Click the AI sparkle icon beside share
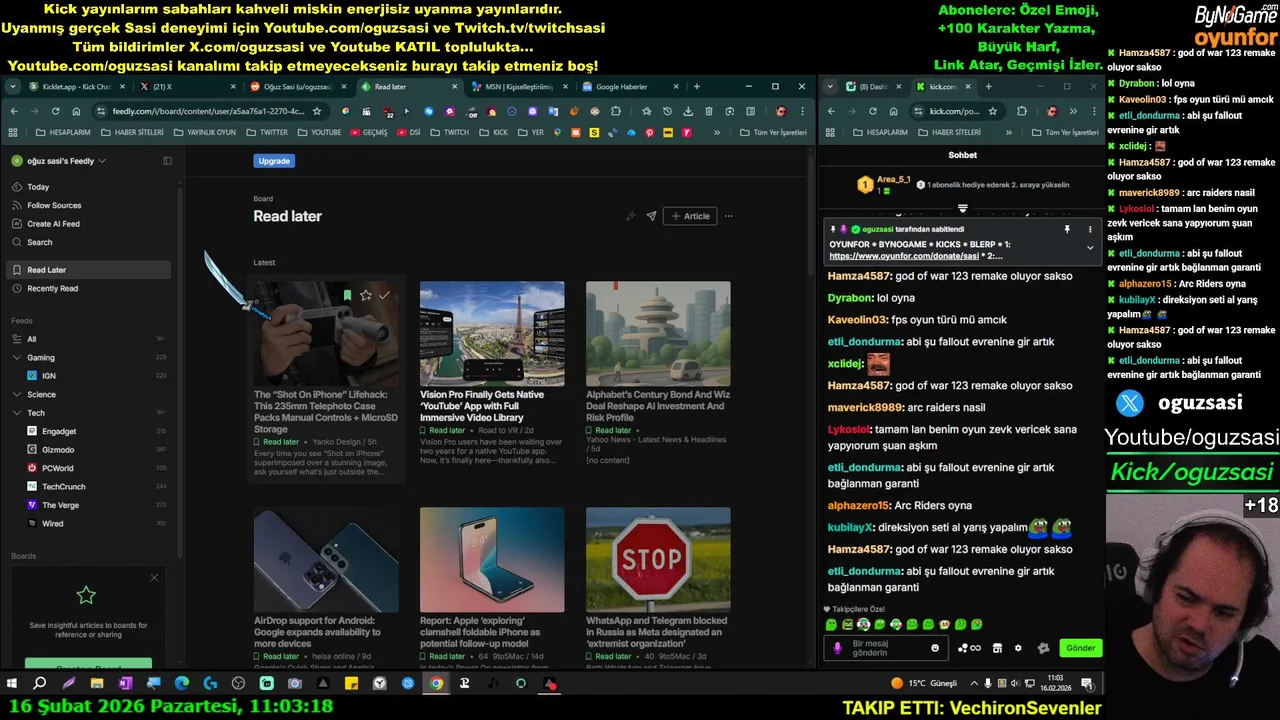 [630, 216]
